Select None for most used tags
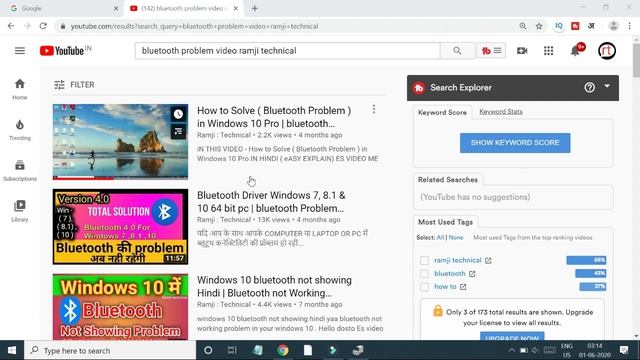Image resolution: width=640 pixels, height=360 pixels. (456, 237)
